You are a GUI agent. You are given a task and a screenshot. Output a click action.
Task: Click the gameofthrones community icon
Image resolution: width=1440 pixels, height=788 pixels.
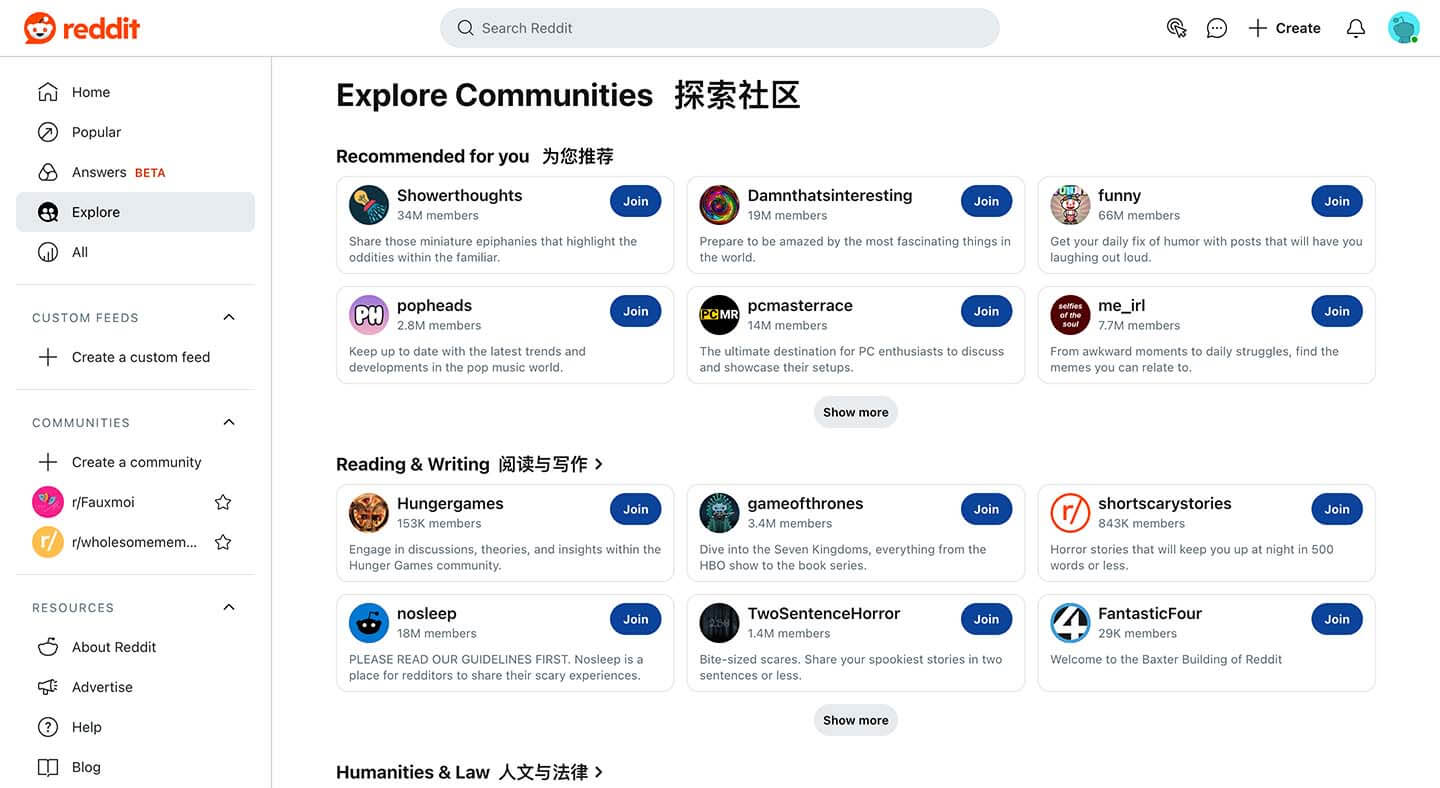click(x=719, y=513)
